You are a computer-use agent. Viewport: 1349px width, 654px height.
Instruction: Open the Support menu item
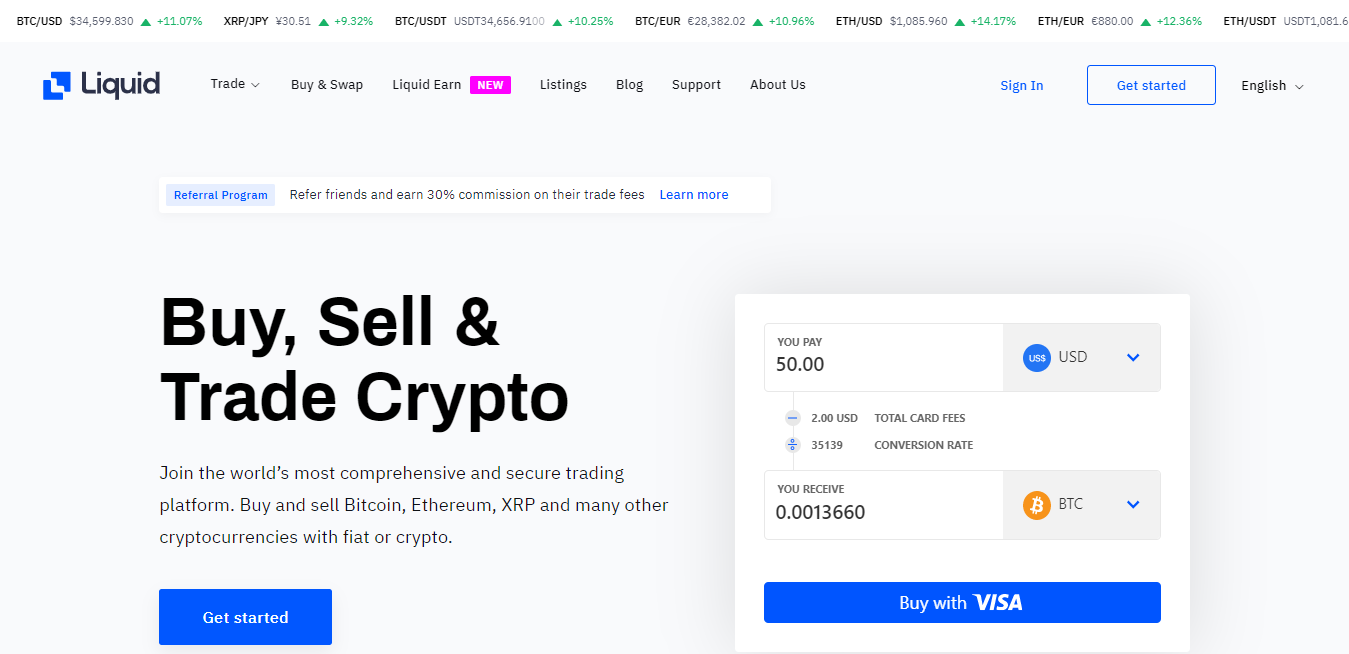(x=696, y=85)
